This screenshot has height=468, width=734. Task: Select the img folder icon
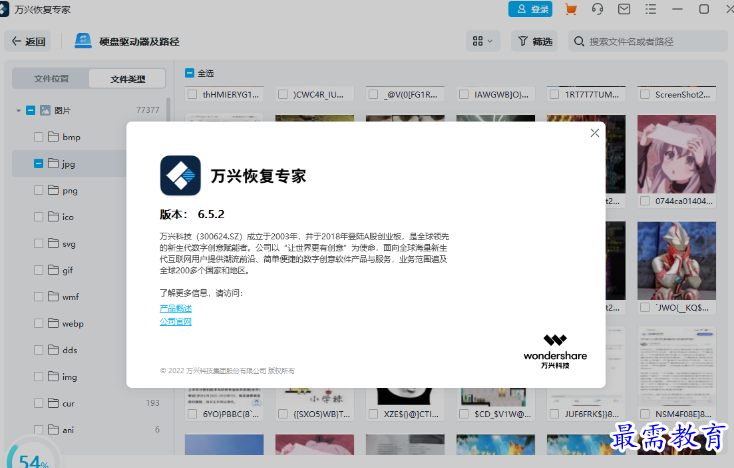(53, 376)
